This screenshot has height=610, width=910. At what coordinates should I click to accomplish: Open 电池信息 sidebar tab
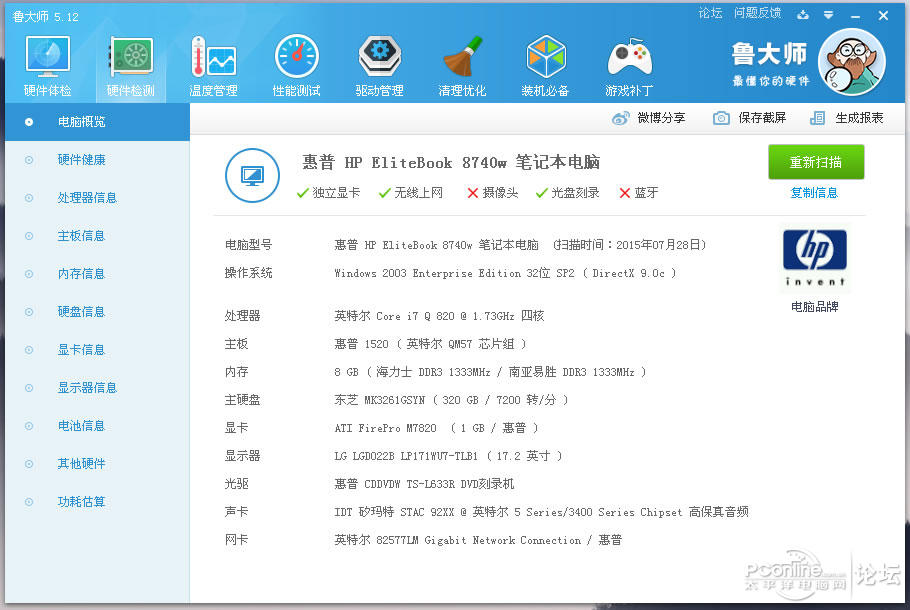coord(98,426)
